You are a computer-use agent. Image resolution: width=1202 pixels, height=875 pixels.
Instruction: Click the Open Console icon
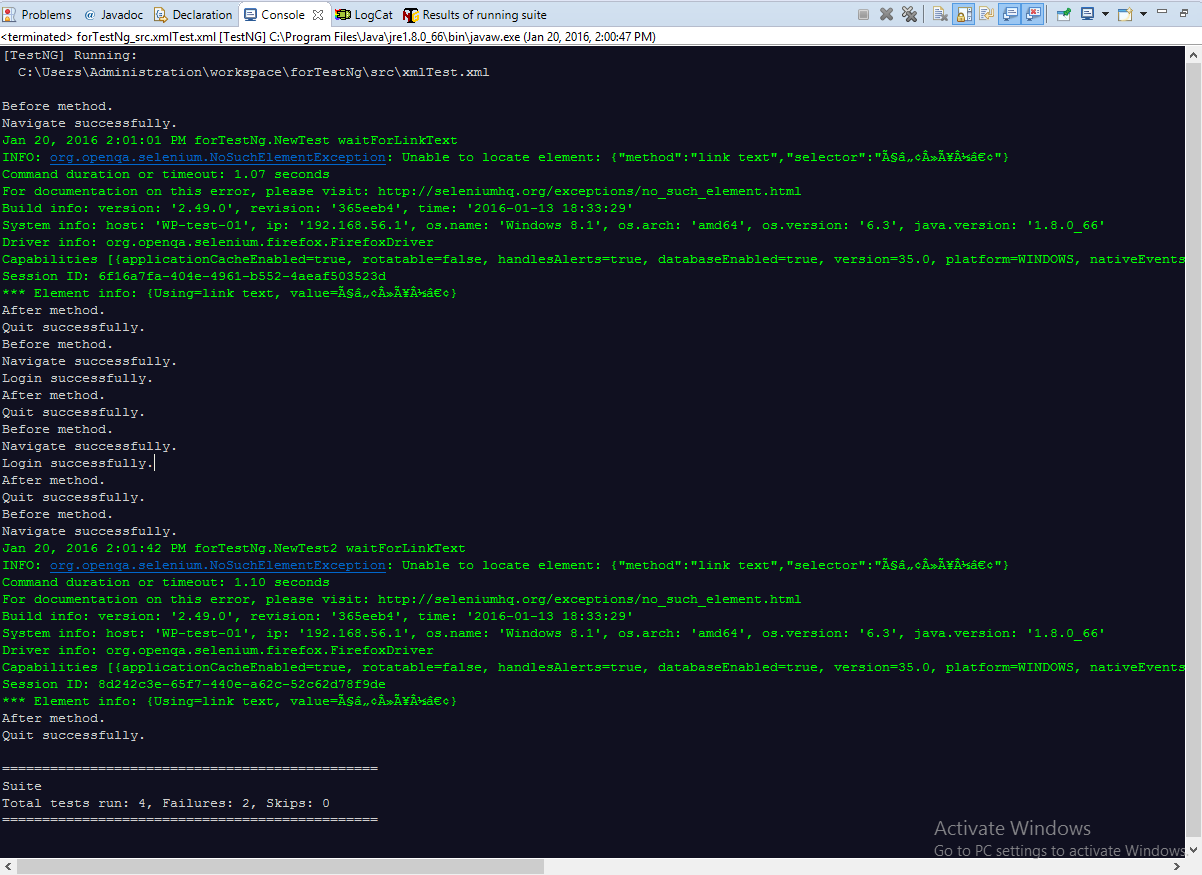point(1125,14)
